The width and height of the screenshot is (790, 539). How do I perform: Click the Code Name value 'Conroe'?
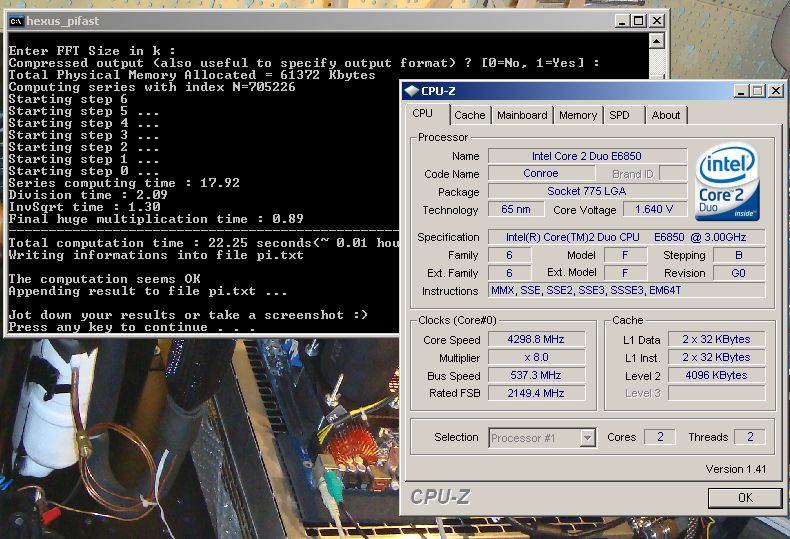(x=541, y=173)
